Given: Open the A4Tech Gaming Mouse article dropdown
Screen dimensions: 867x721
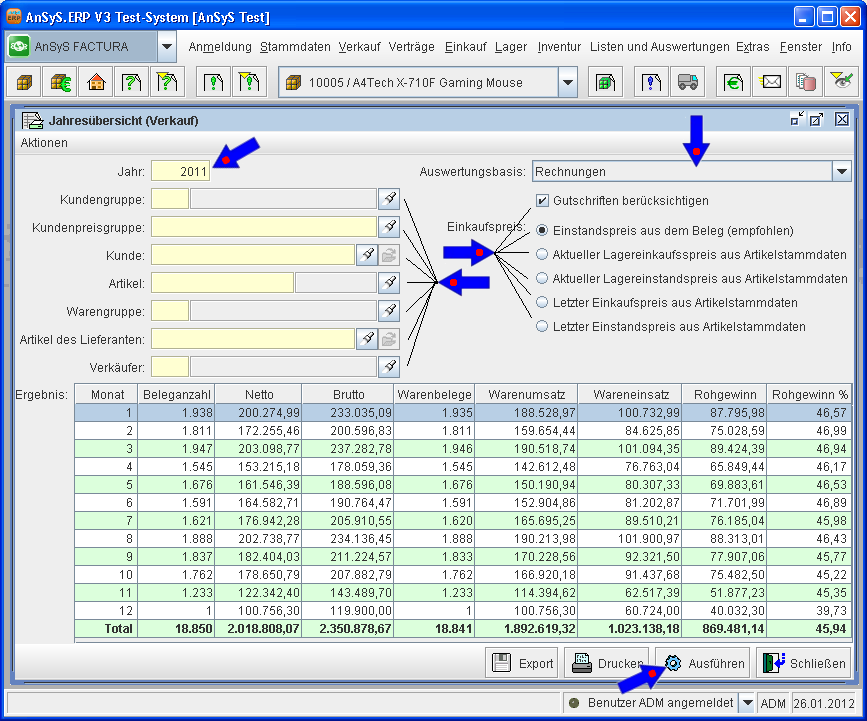Looking at the screenshot, I should pos(568,83).
